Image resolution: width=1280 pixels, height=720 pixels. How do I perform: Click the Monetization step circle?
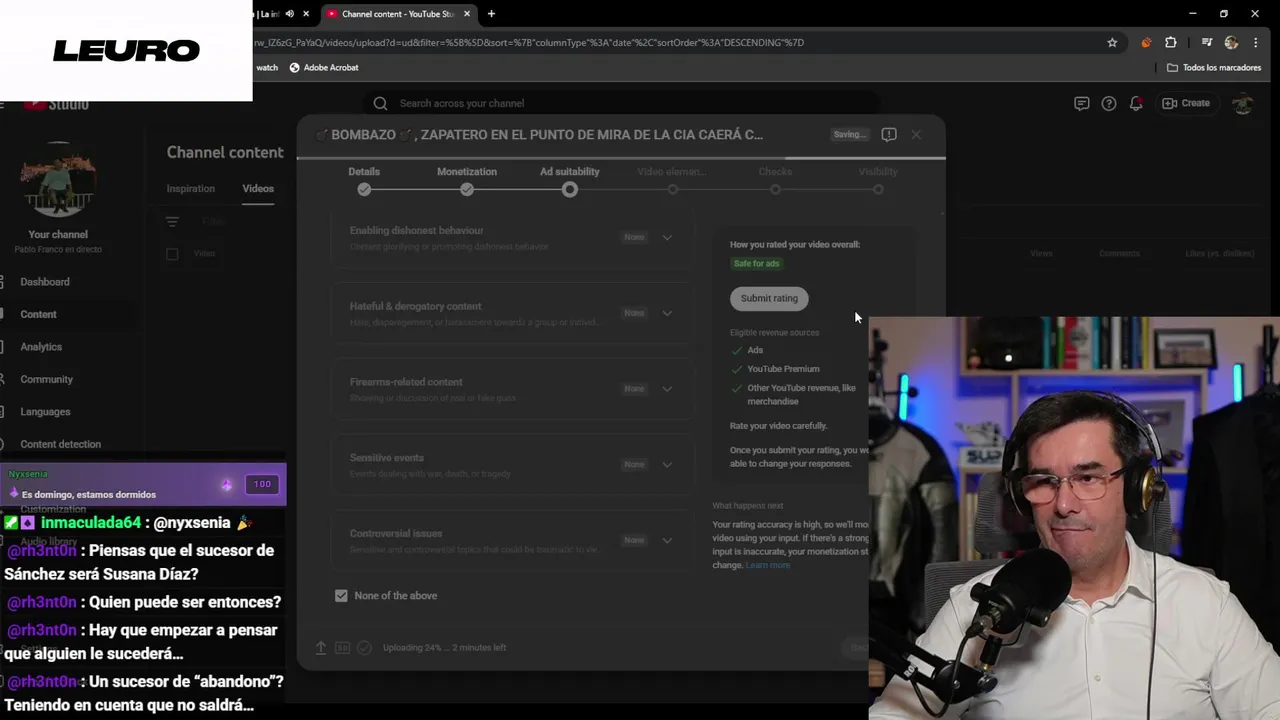pos(467,189)
